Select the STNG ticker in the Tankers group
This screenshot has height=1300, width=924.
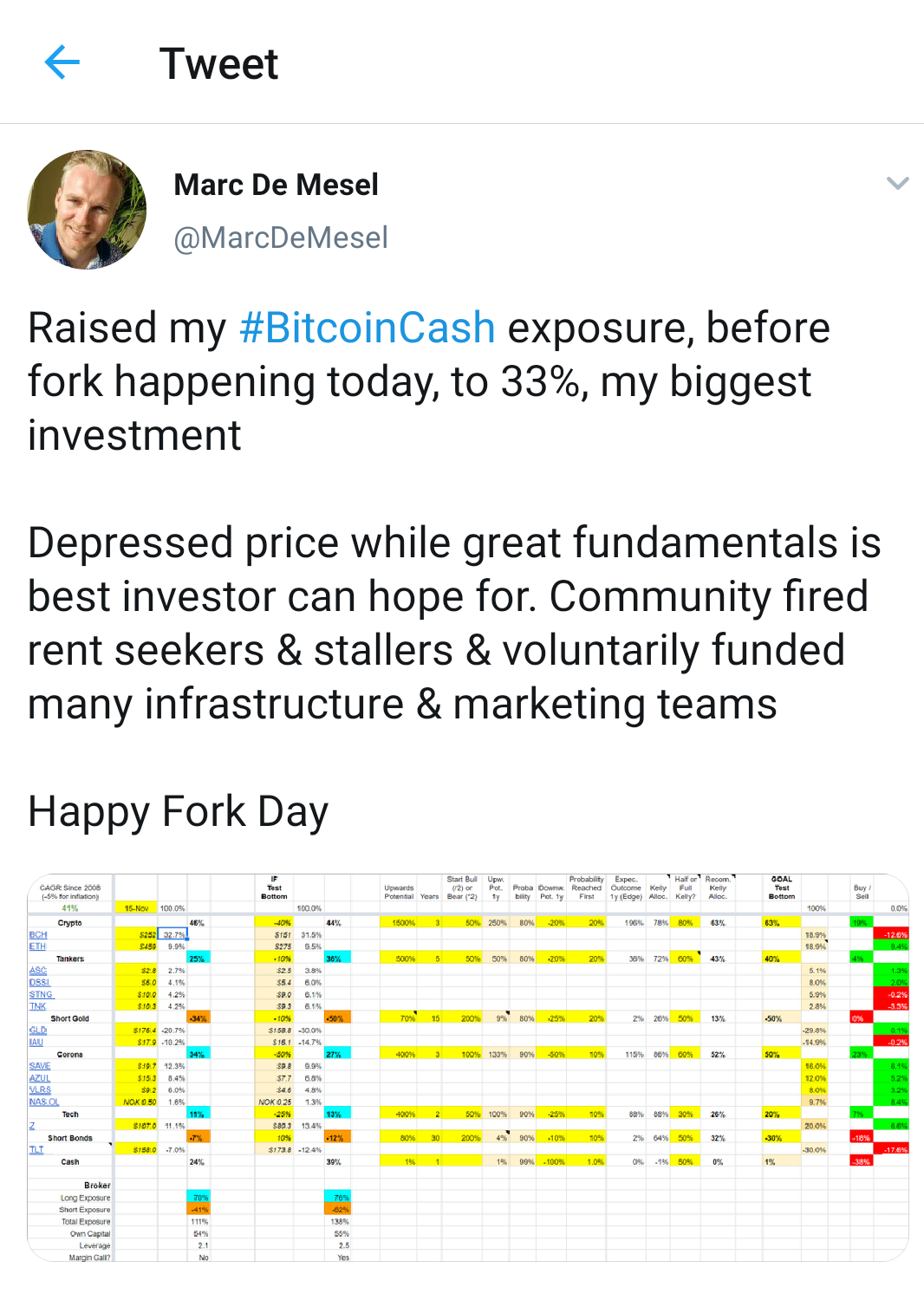(x=41, y=995)
